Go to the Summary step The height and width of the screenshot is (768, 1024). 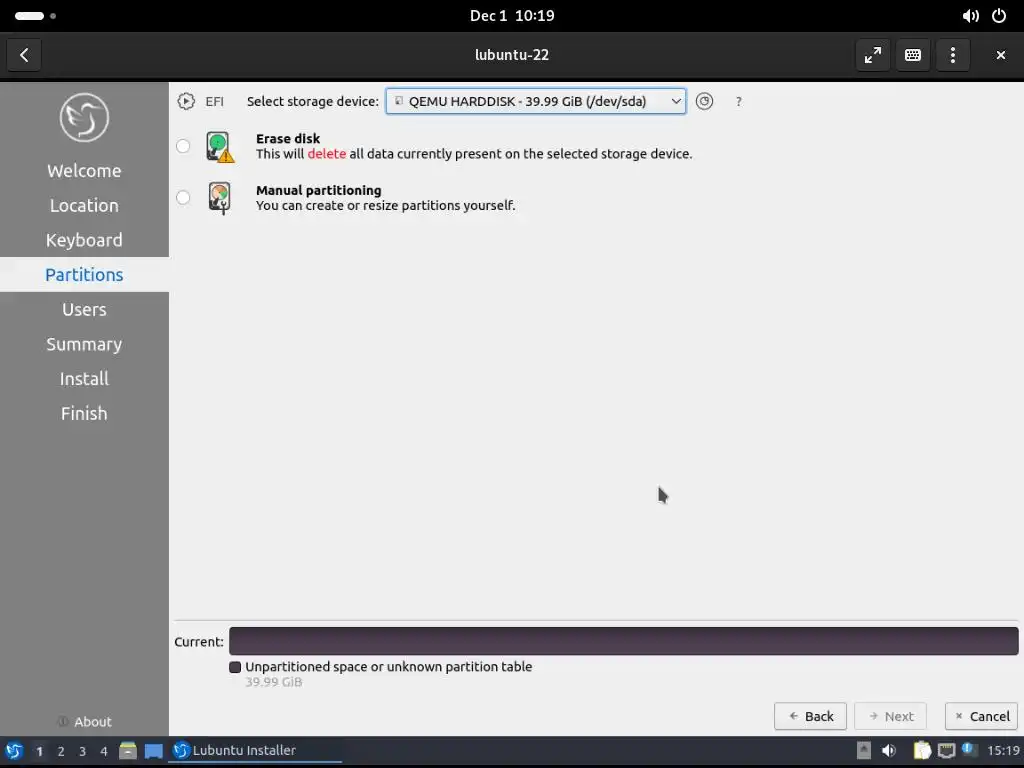point(84,344)
